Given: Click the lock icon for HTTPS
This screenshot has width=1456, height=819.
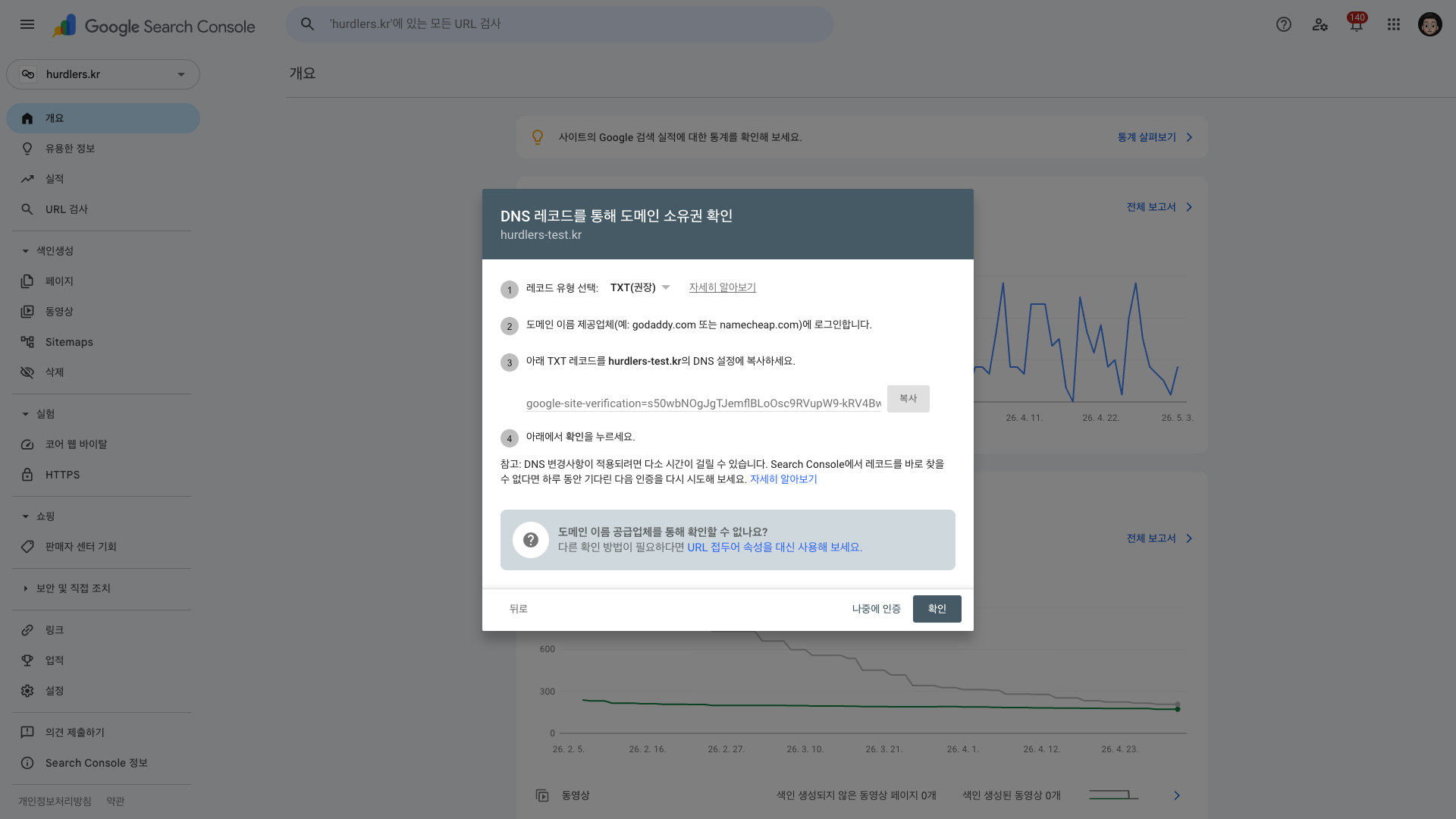Looking at the screenshot, I should 27,475.
